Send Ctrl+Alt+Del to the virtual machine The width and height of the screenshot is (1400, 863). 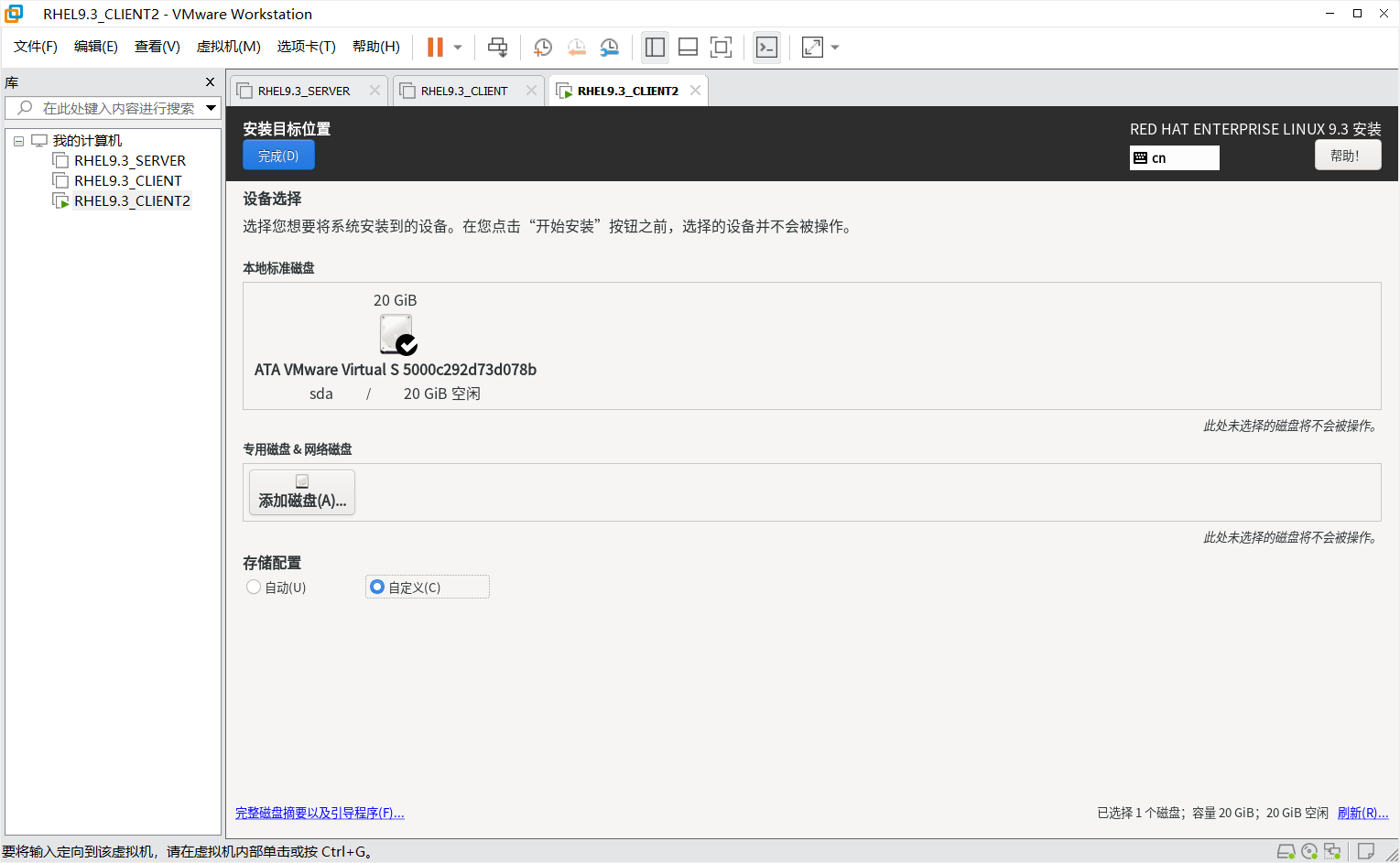click(x=497, y=47)
